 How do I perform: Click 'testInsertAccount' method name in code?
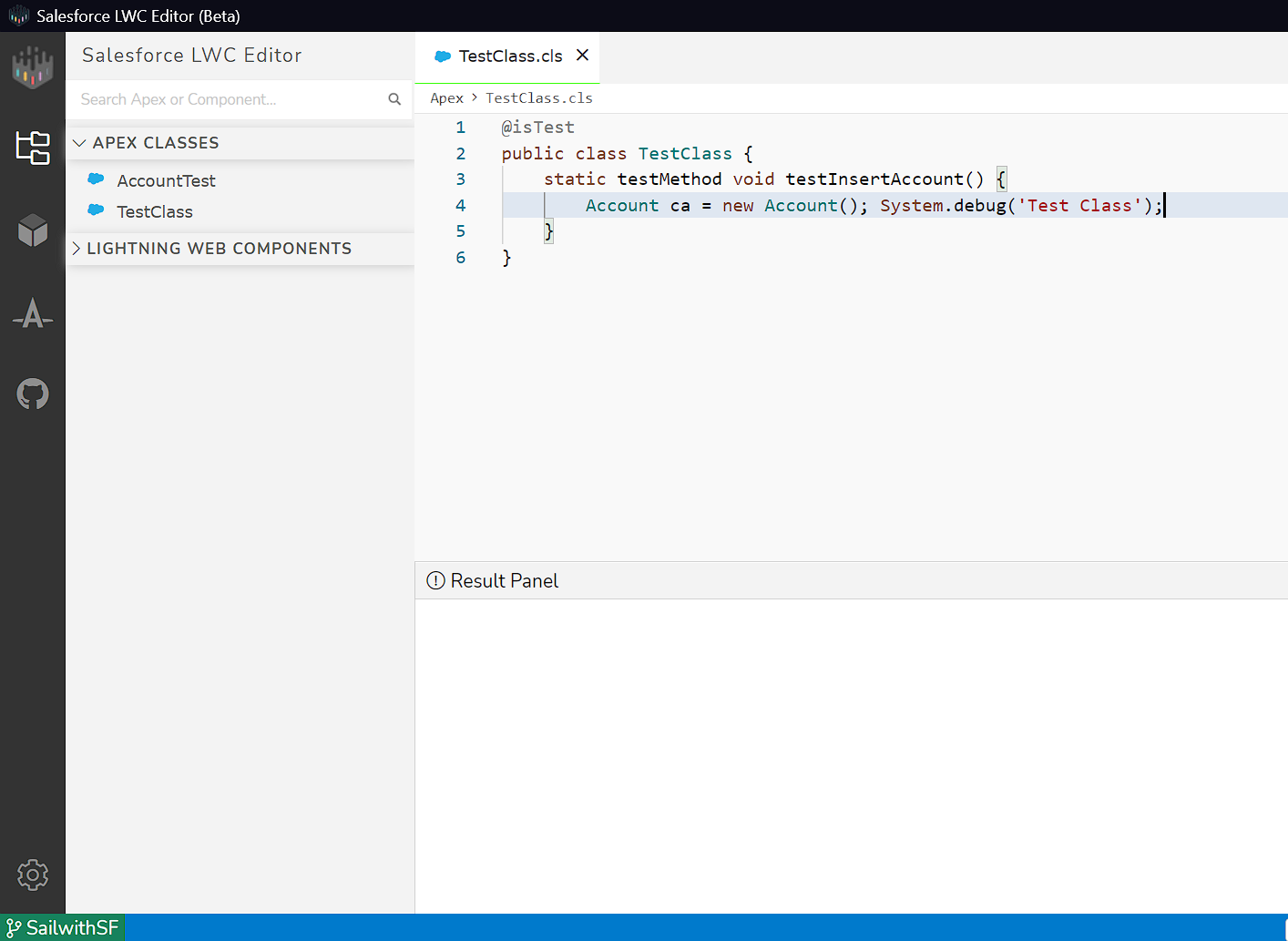[x=874, y=179]
